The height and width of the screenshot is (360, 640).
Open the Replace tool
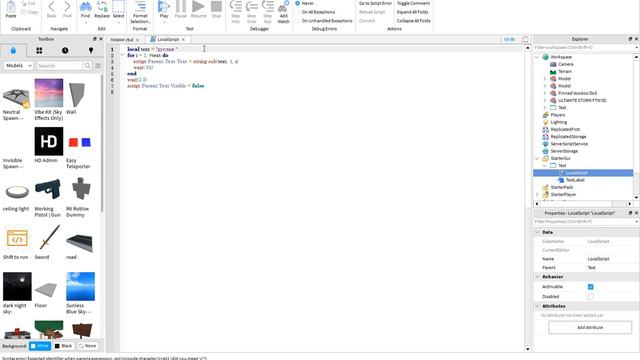[102, 10]
